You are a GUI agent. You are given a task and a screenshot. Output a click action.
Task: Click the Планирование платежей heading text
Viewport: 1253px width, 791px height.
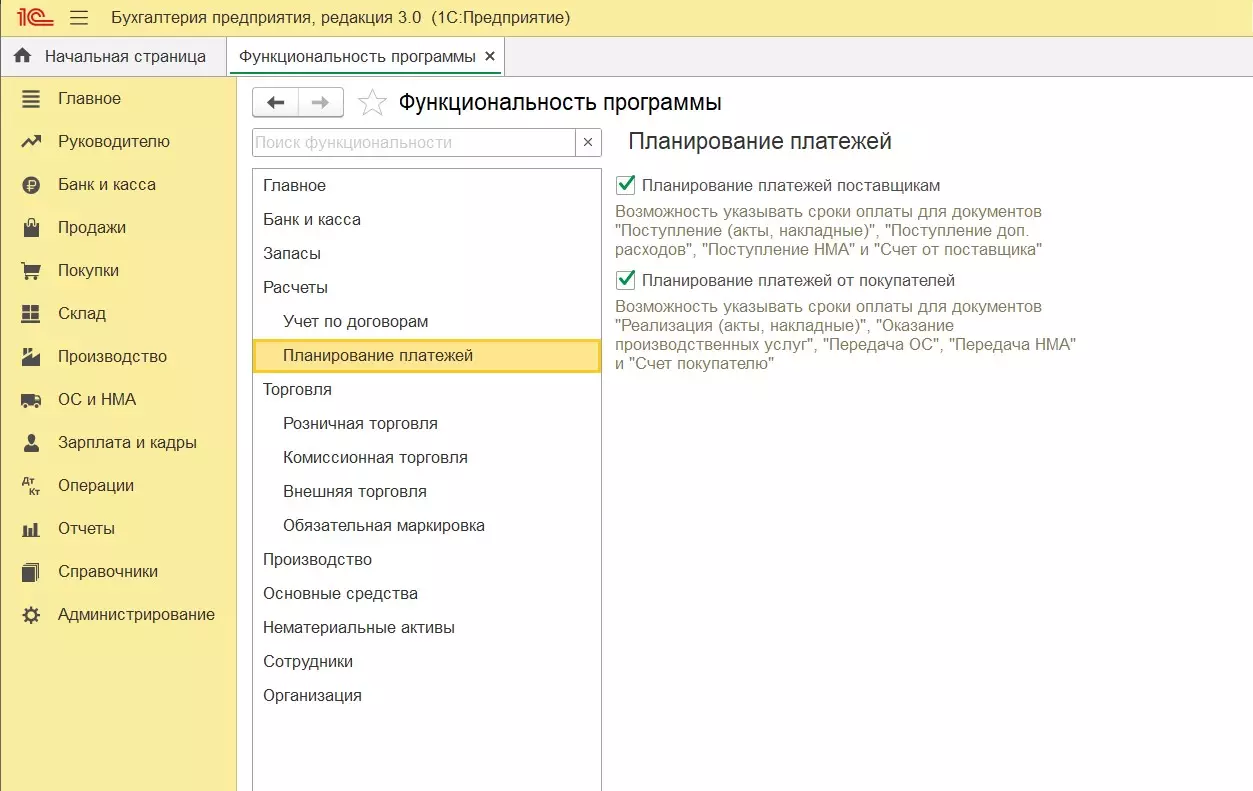pyautogui.click(x=759, y=141)
